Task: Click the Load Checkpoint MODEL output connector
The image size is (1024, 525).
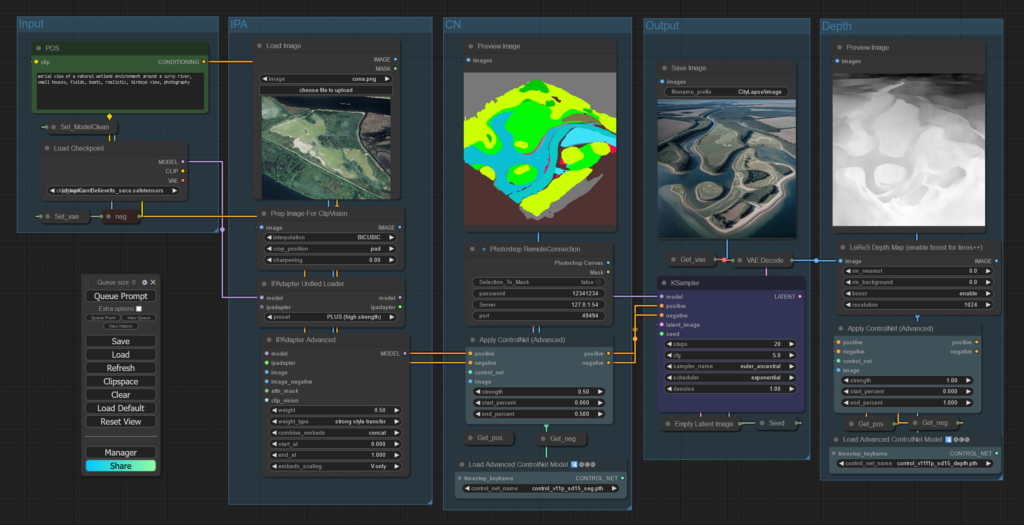Action: [x=183, y=161]
